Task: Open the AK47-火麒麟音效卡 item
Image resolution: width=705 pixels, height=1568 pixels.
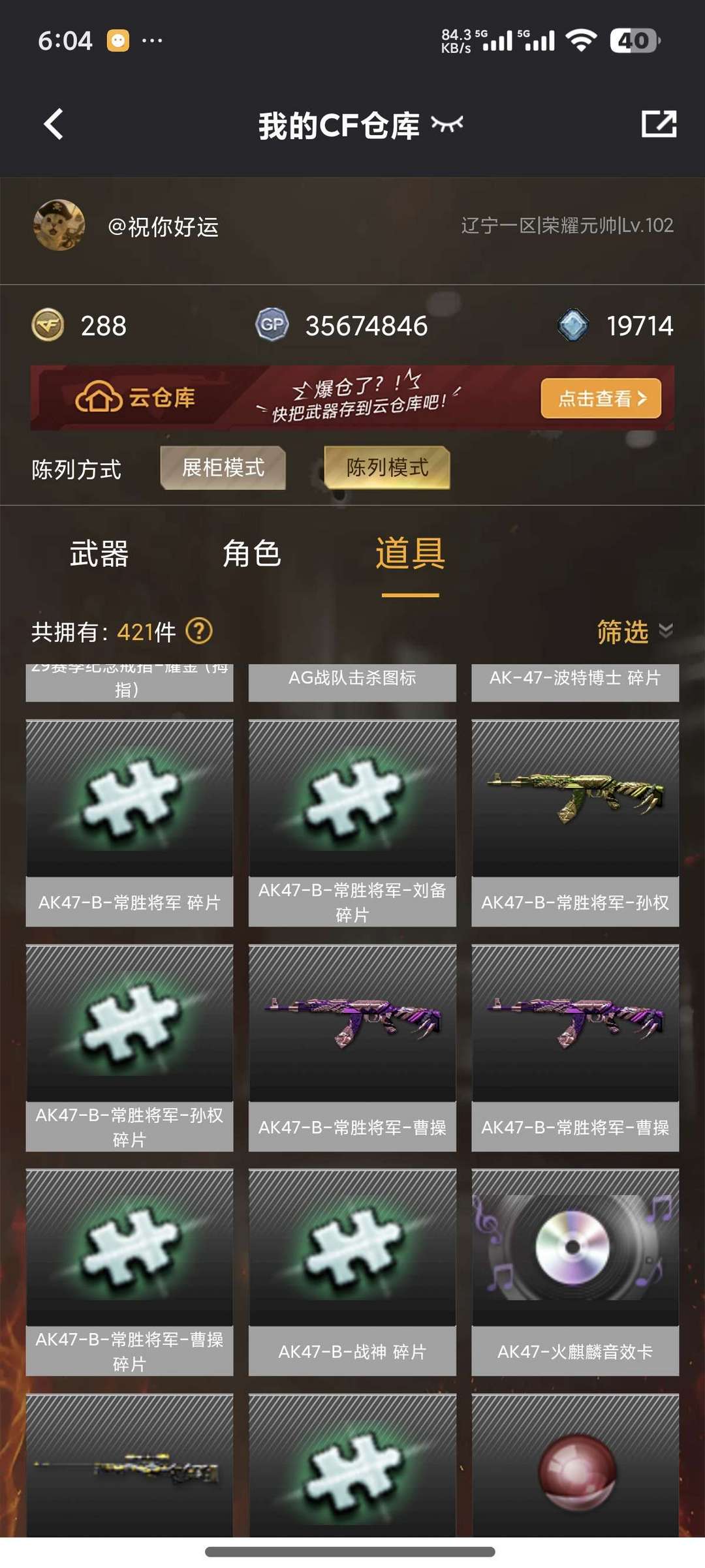Action: coord(575,1272)
